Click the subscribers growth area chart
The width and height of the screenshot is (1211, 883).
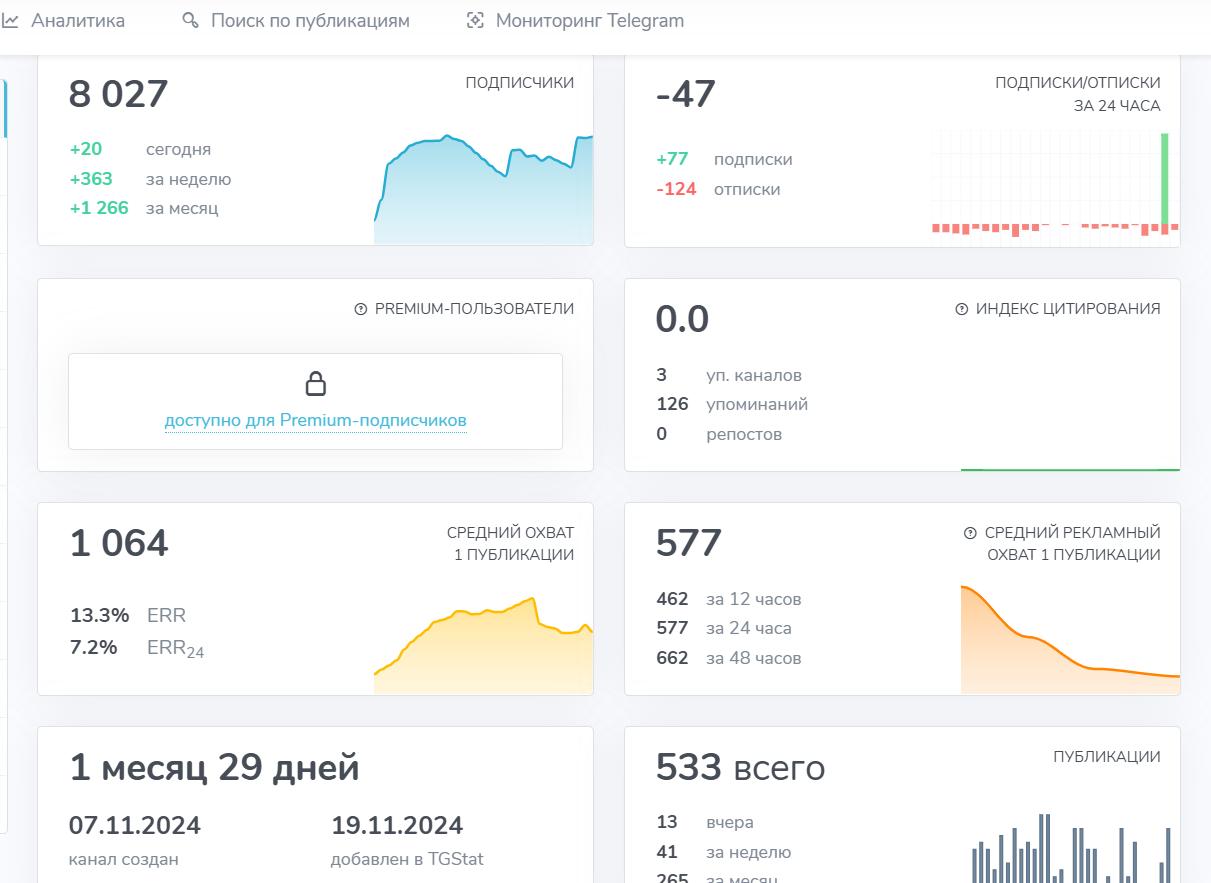[x=483, y=189]
